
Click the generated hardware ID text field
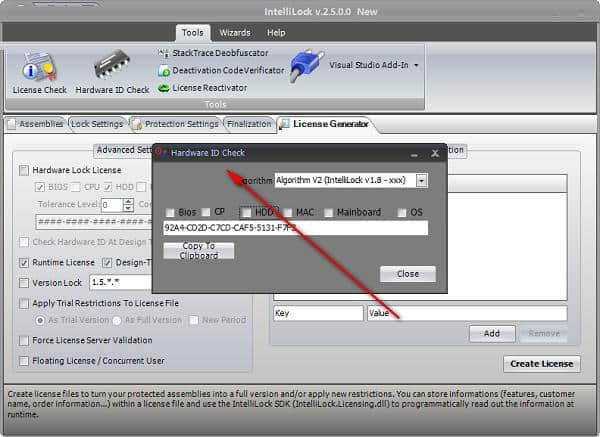[x=295, y=228]
